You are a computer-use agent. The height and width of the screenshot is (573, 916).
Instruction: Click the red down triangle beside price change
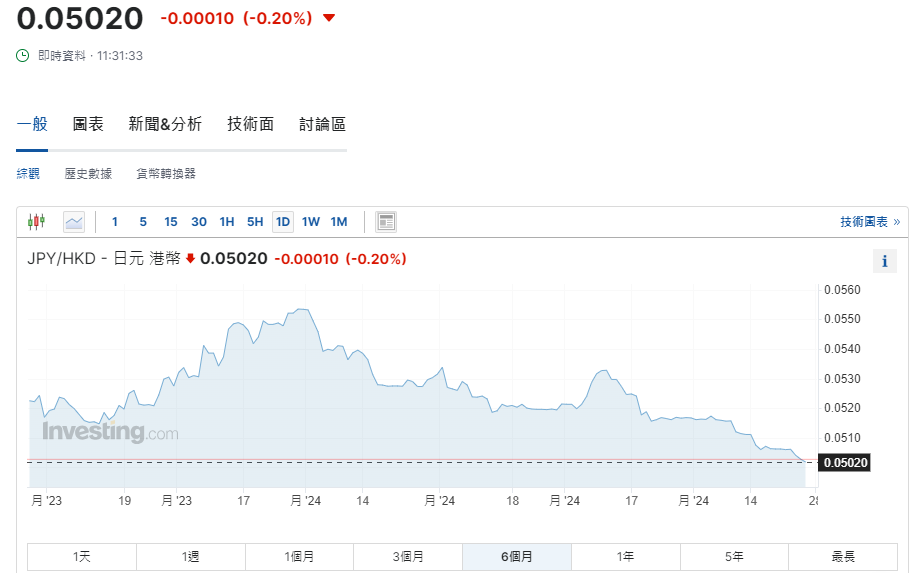(329, 18)
